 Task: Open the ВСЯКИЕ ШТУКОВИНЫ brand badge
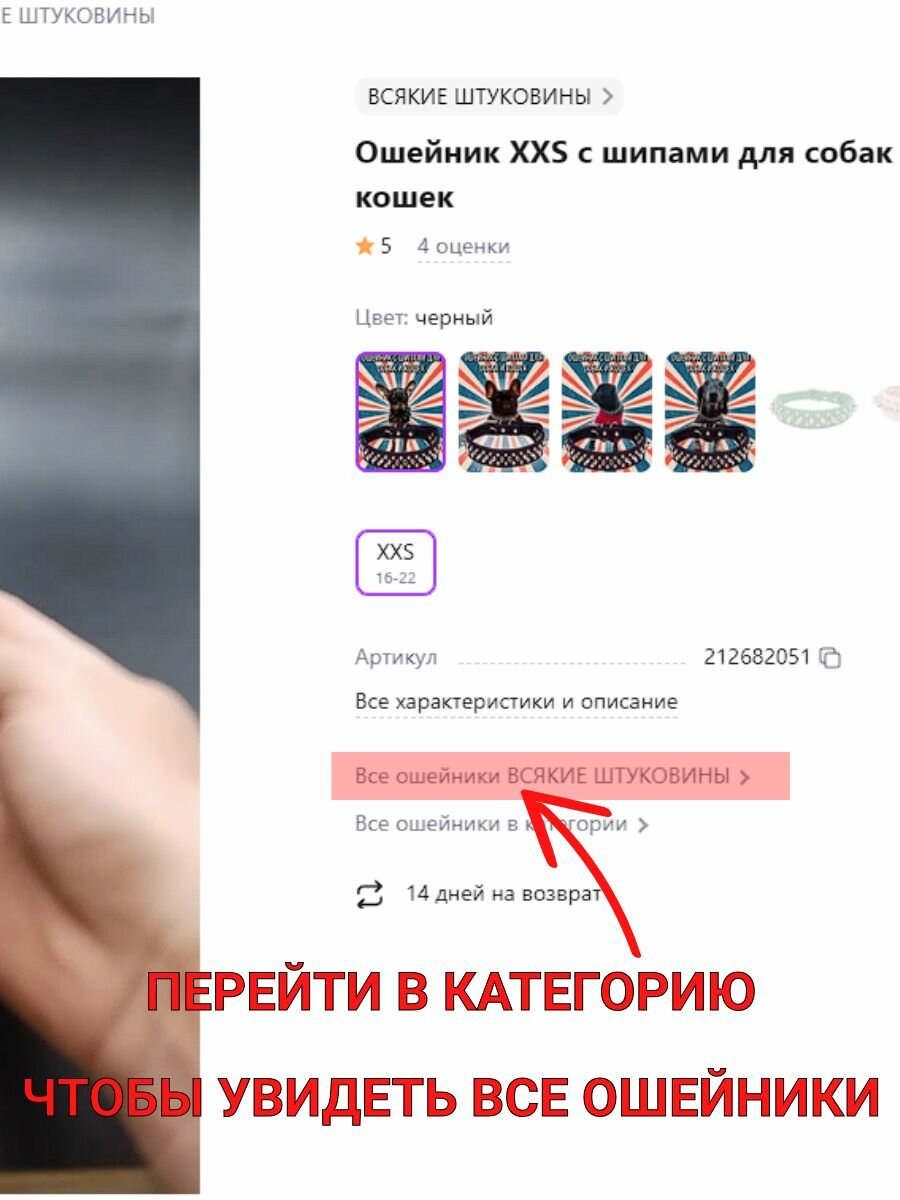pos(490,97)
